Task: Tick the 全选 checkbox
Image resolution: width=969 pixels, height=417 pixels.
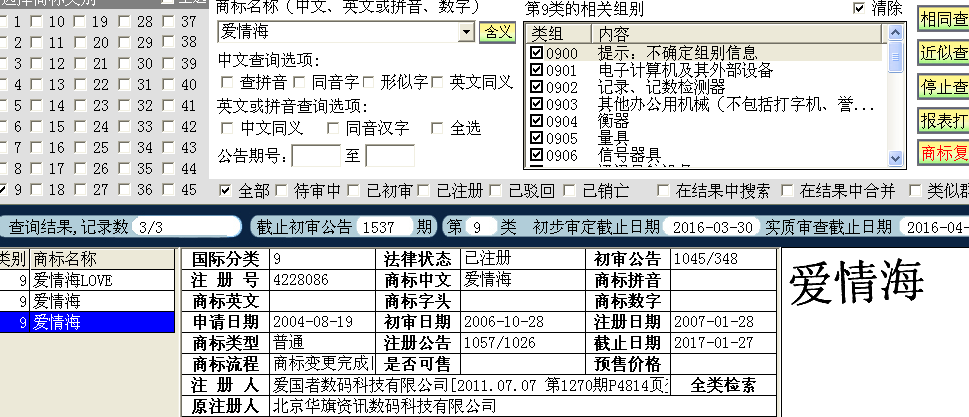Action: click(438, 128)
